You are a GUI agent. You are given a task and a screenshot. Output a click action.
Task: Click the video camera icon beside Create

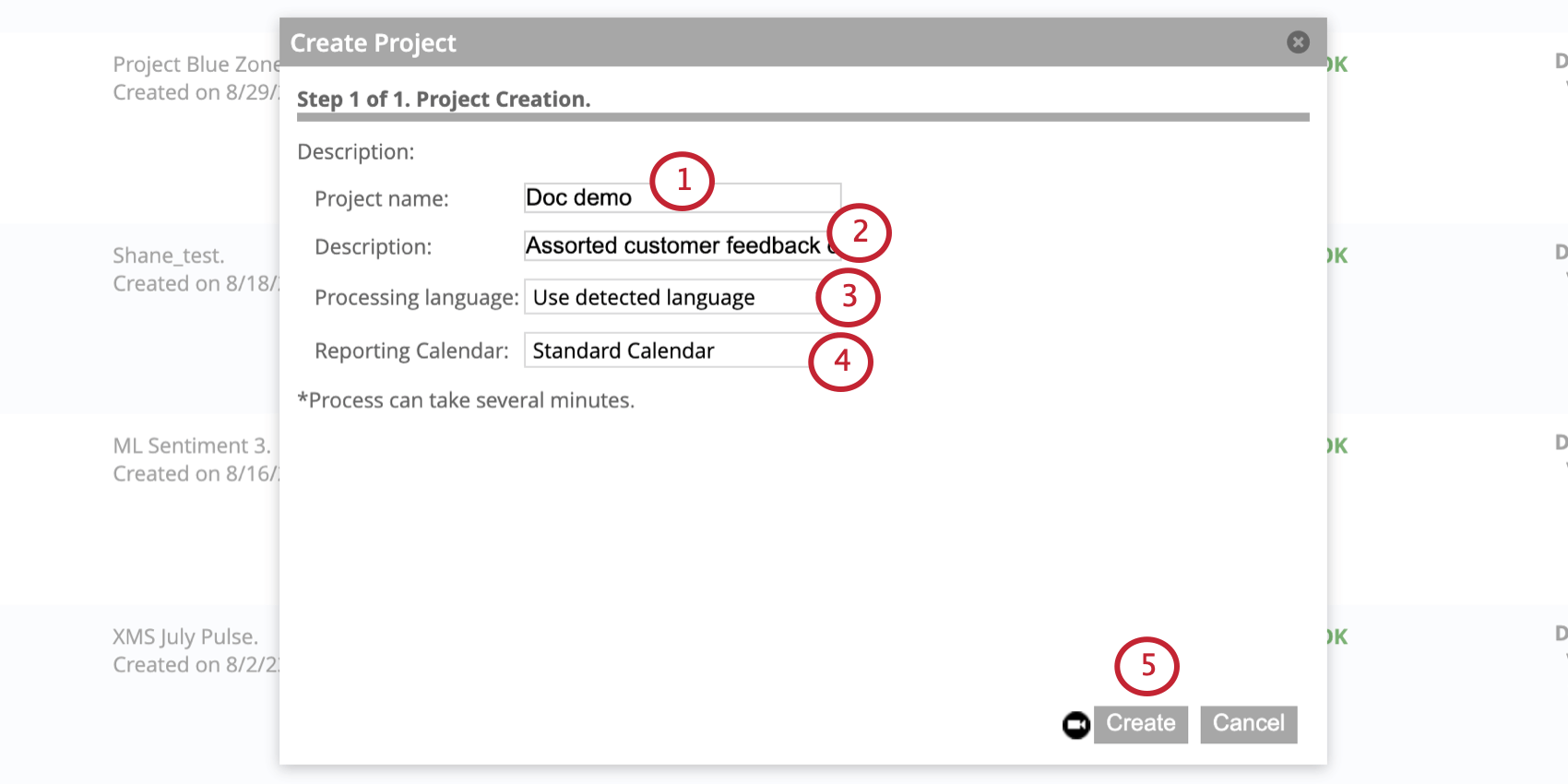(x=1075, y=724)
